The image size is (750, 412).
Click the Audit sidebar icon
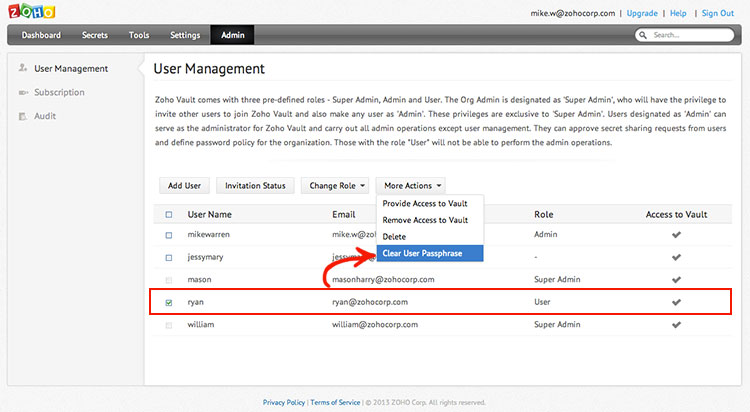[22, 116]
